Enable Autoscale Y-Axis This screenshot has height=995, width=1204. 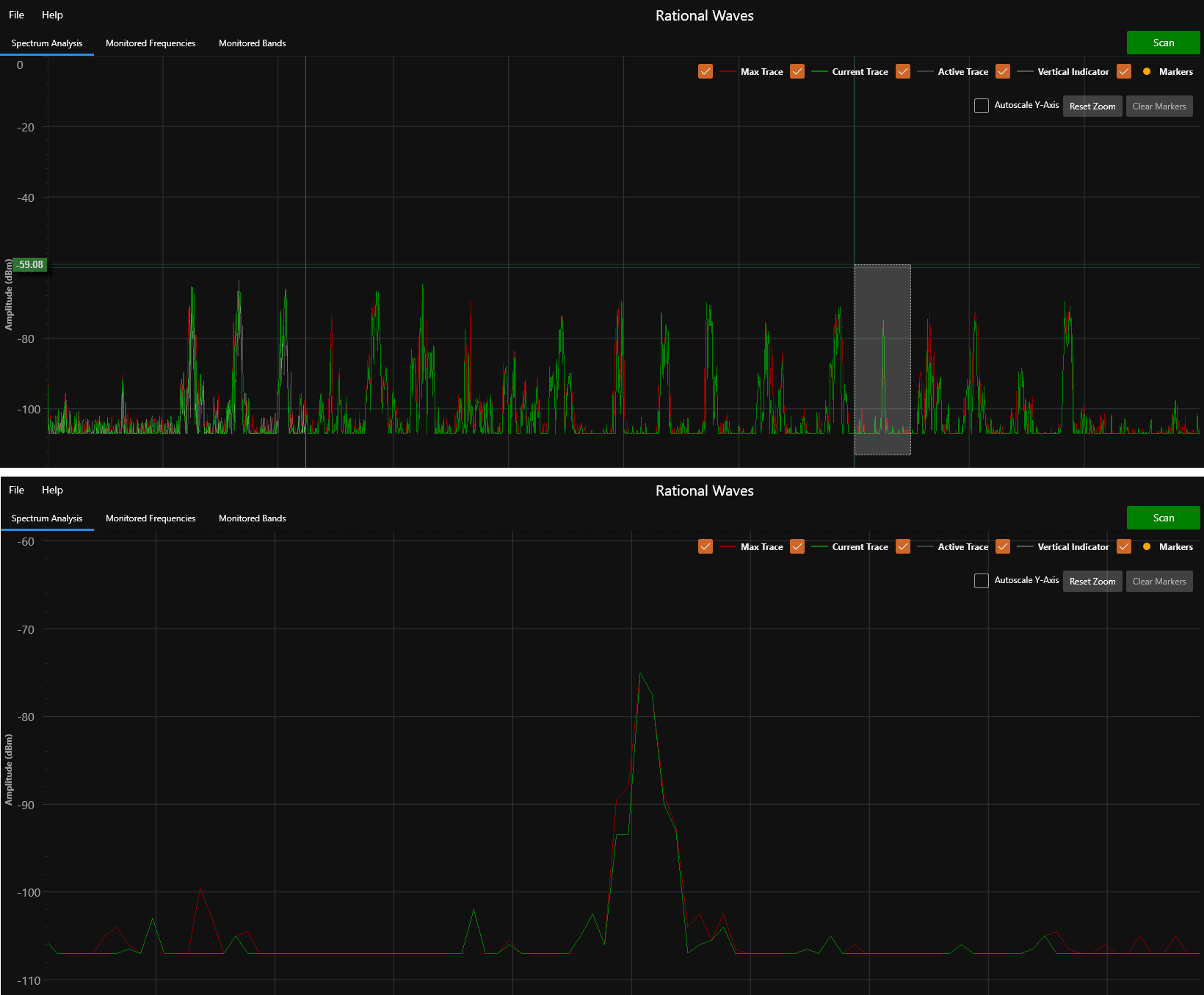[981, 105]
